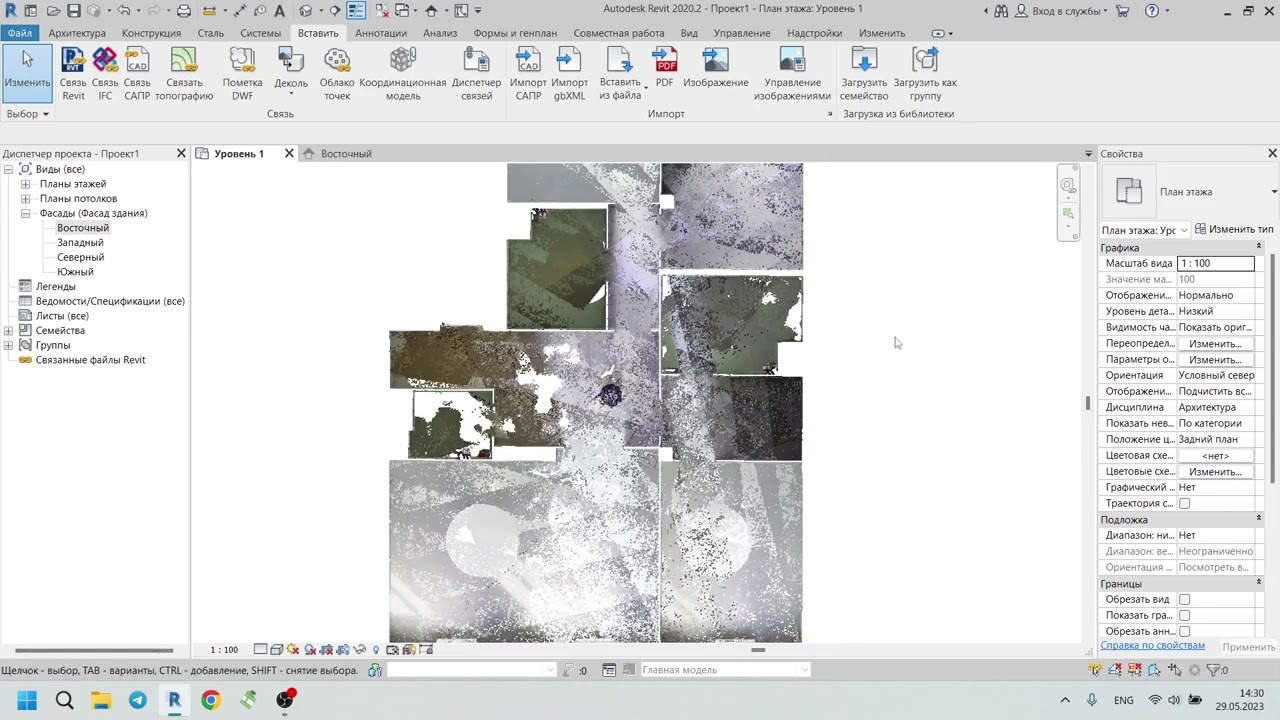
Task: Click the <нет> Цветовая схема button
Action: 1215,455
